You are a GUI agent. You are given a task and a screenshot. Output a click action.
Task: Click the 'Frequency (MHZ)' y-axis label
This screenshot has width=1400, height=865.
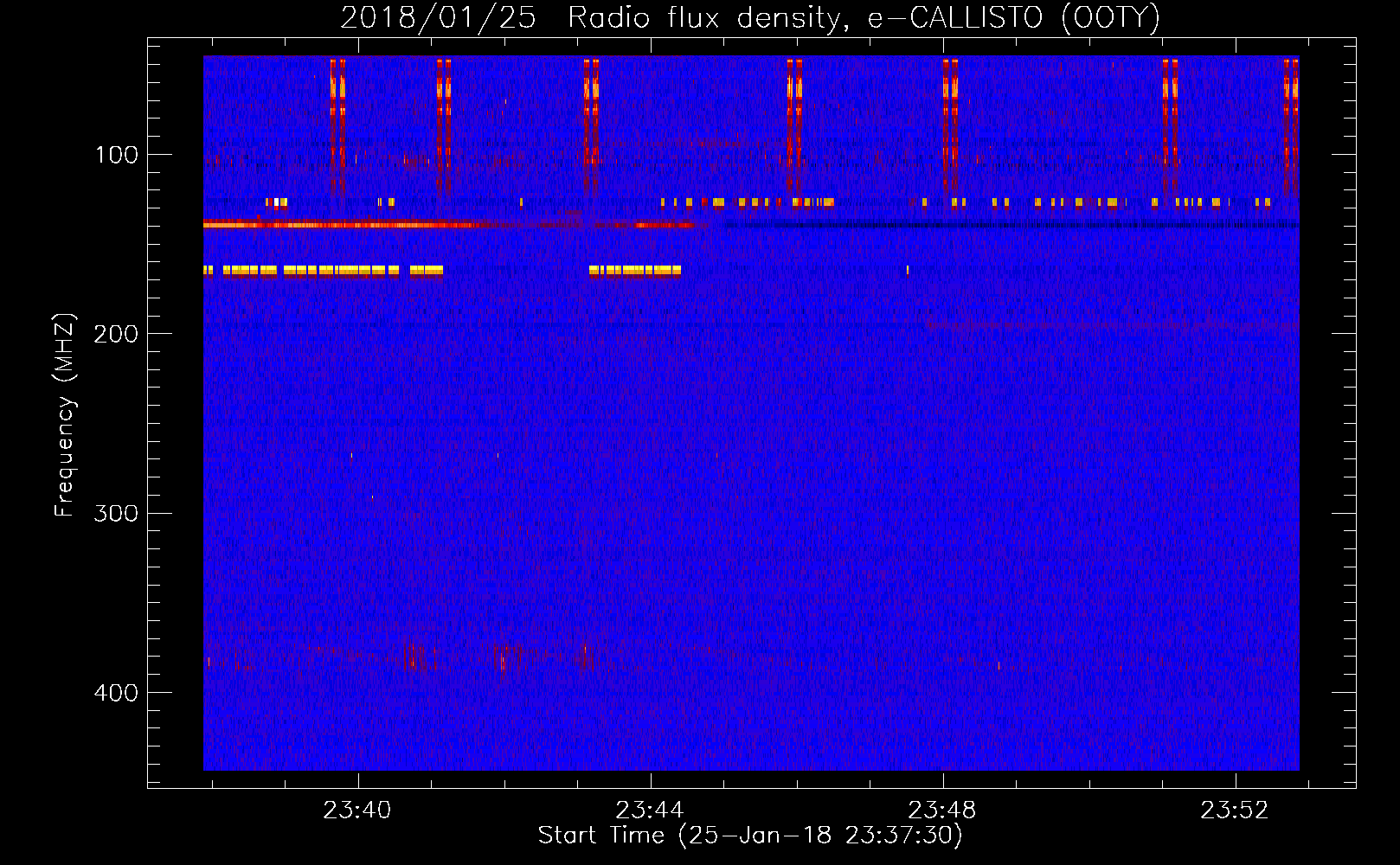64,414
